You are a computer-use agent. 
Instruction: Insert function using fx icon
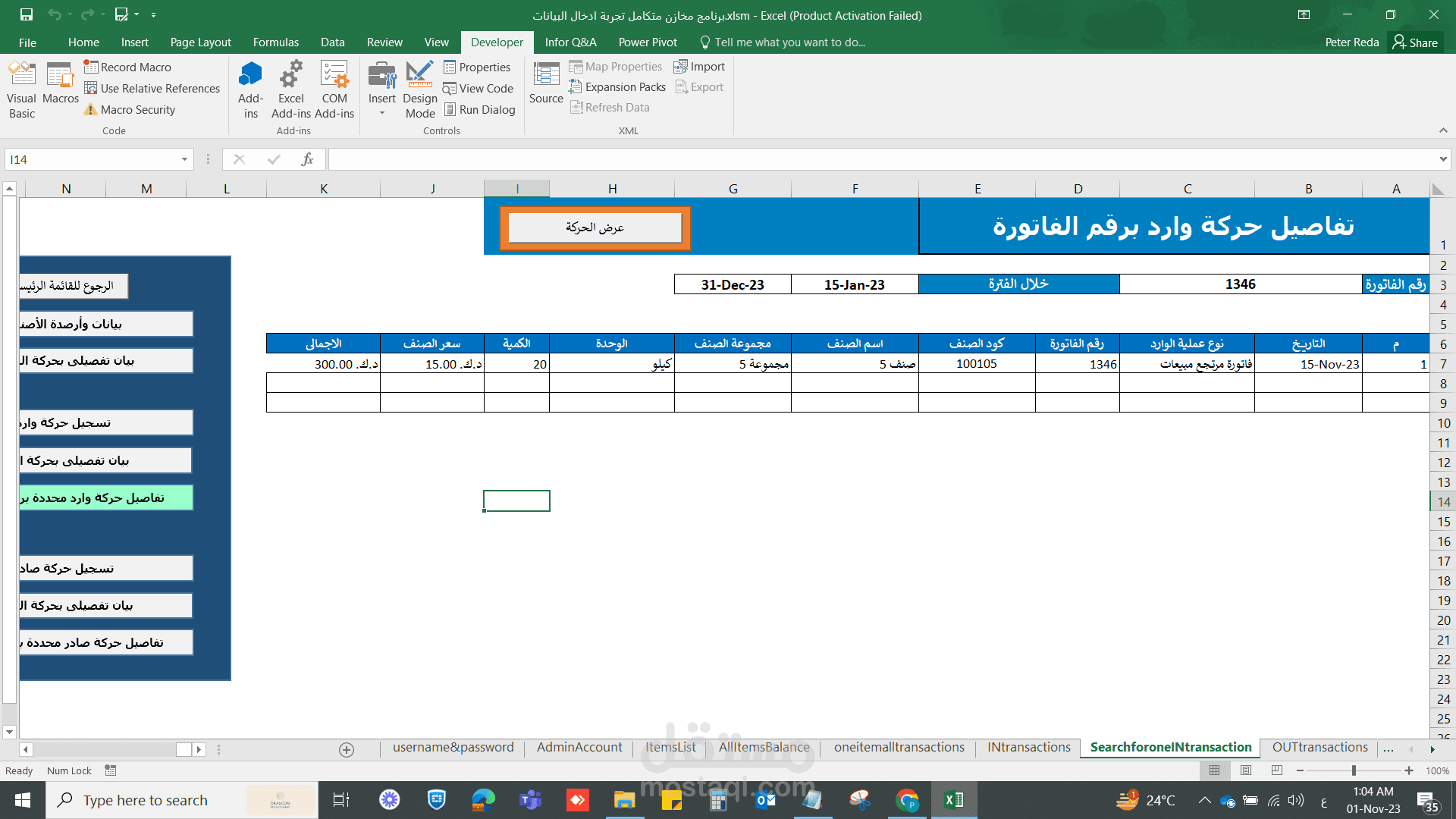307,159
